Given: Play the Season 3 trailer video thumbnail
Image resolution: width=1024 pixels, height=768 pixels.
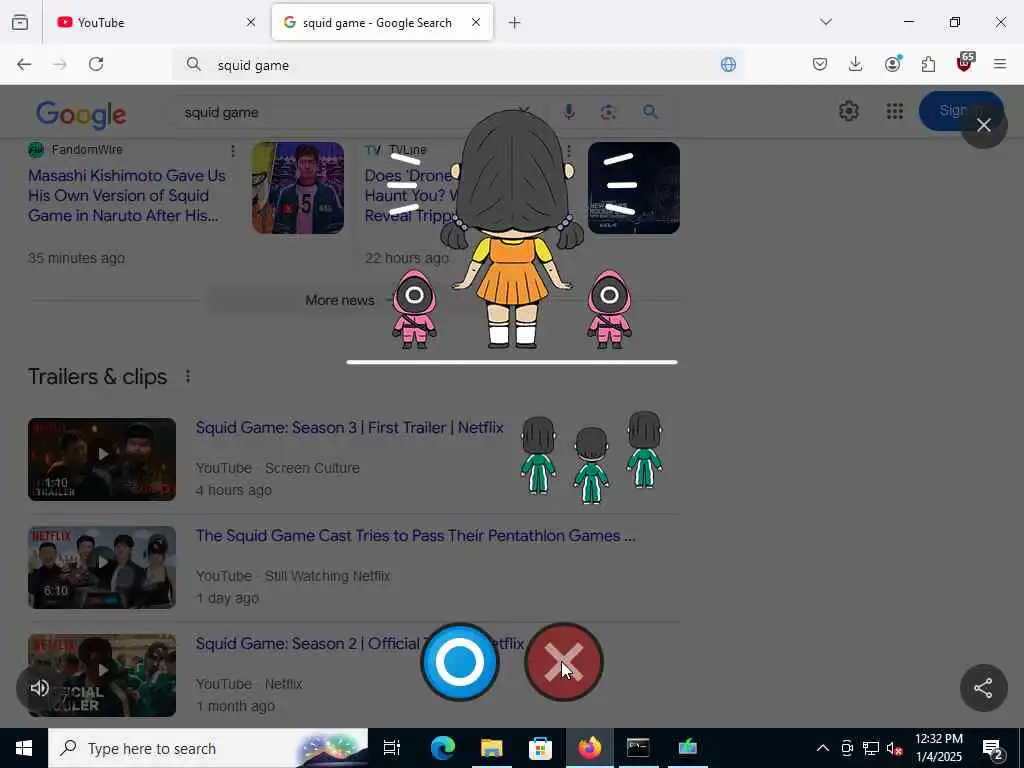Looking at the screenshot, I should point(102,459).
